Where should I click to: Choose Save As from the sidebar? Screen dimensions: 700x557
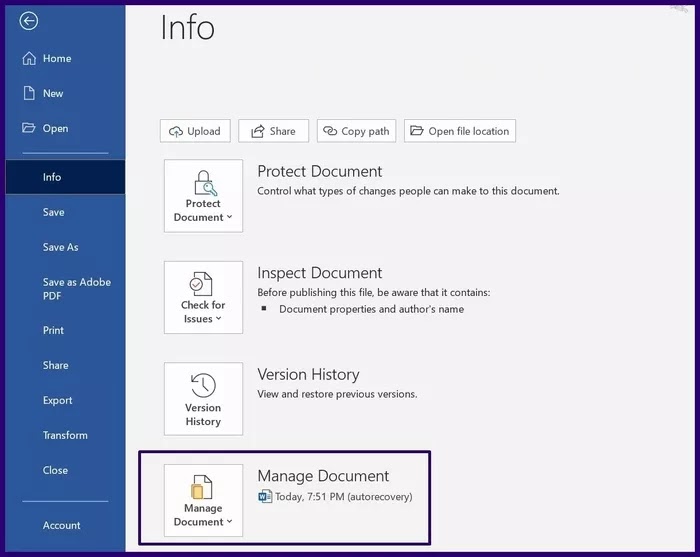65,247
